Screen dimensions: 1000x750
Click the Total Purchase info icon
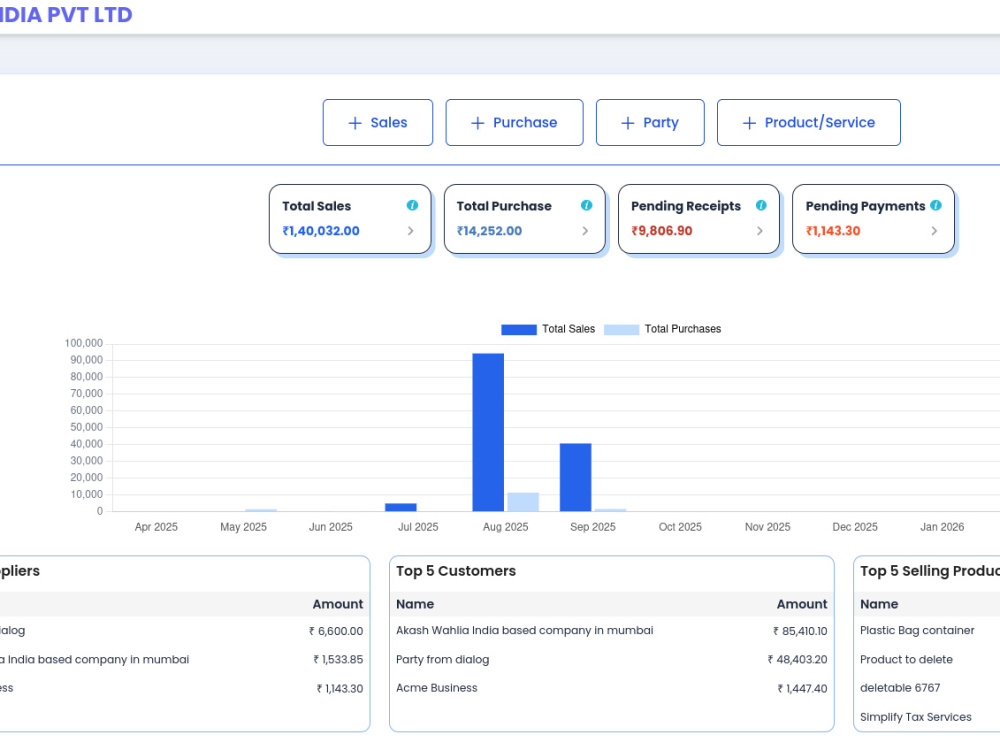coord(586,205)
